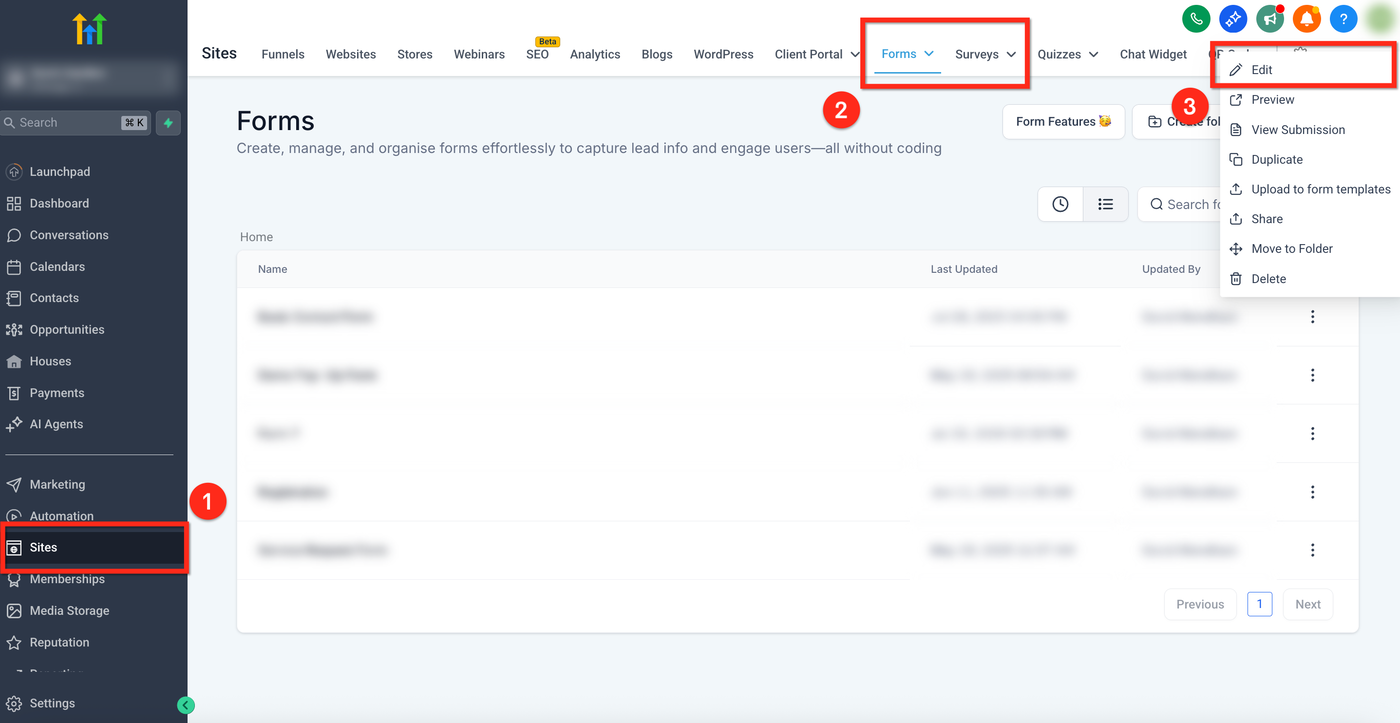Viewport: 1400px width, 723px height.
Task: Open the blue help question mark
Action: coord(1343,18)
